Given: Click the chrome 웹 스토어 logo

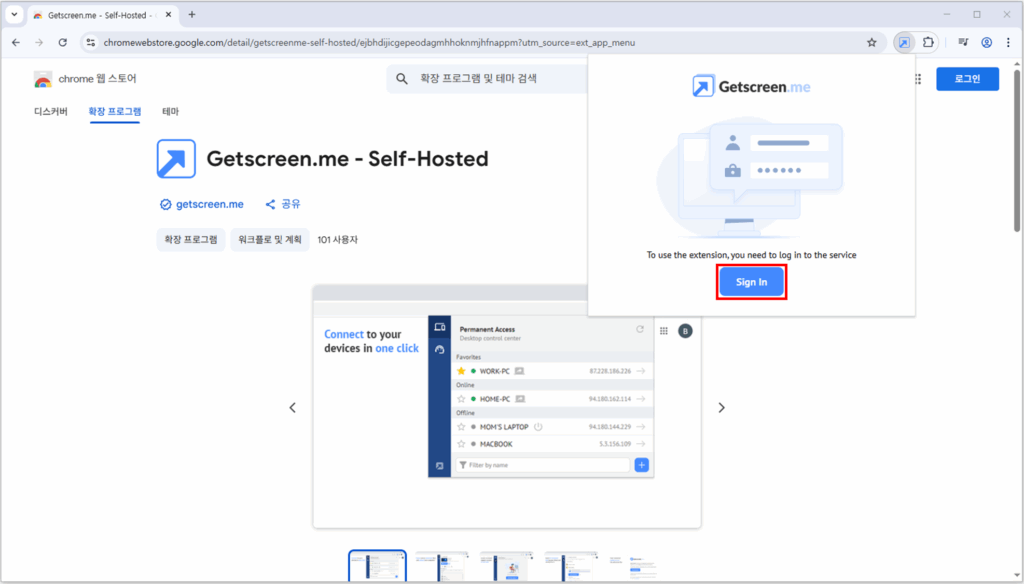Looking at the screenshot, I should tap(85, 79).
